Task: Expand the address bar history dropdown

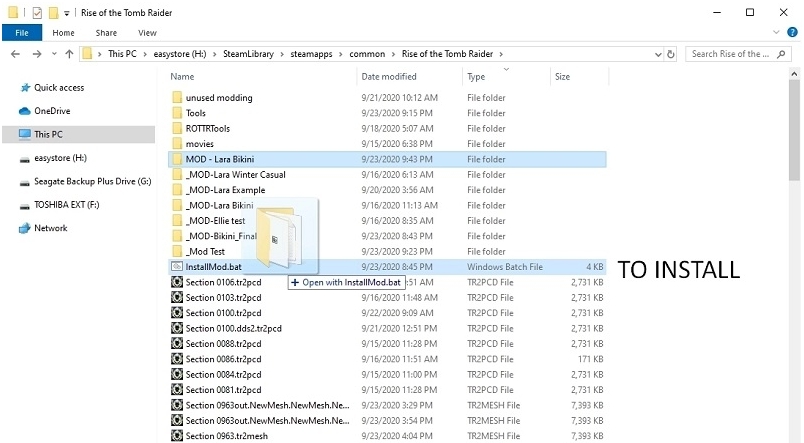Action: (658, 54)
